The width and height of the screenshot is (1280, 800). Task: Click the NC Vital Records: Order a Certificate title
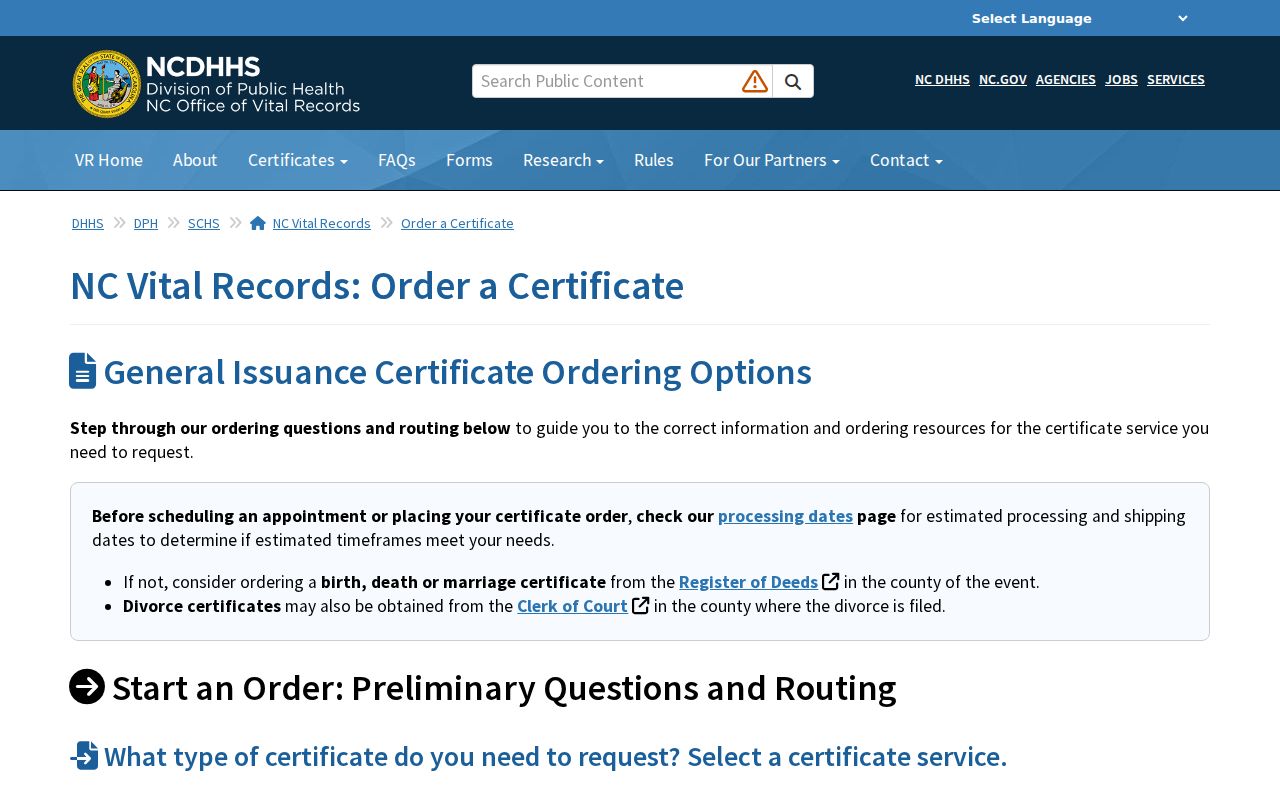coord(377,286)
